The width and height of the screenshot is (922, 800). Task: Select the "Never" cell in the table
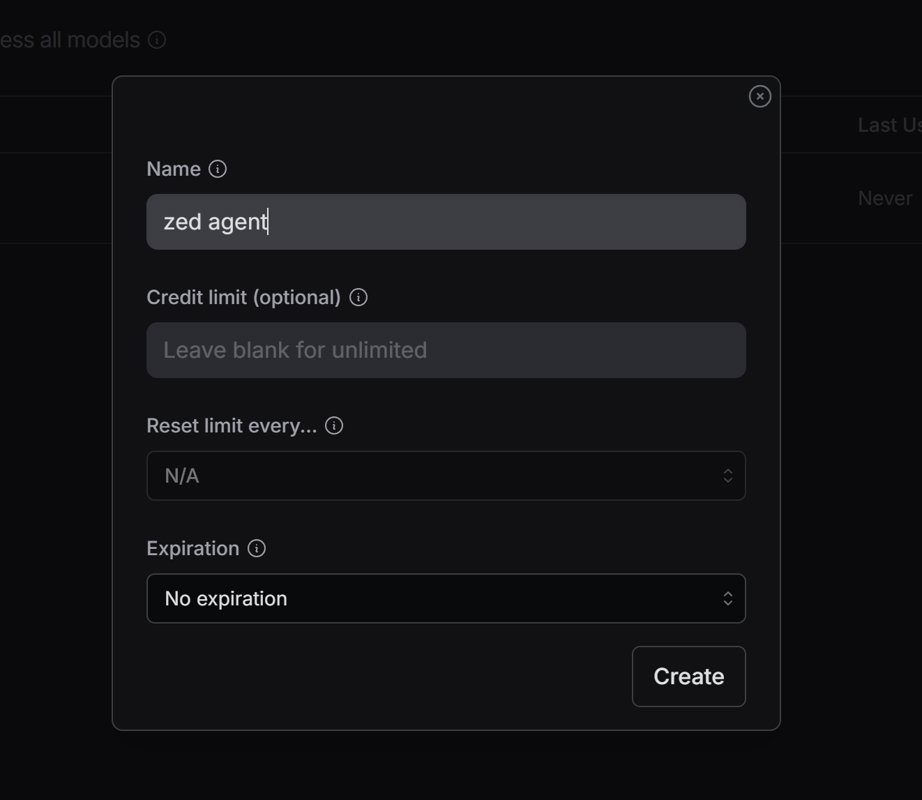pos(884,198)
